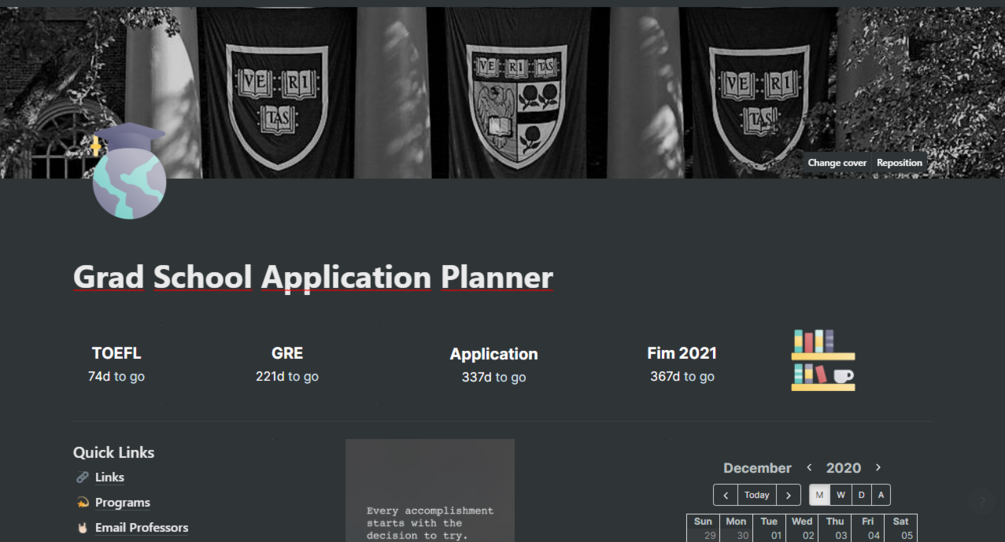Switch calendar to Agenda (A) view

tap(881, 495)
